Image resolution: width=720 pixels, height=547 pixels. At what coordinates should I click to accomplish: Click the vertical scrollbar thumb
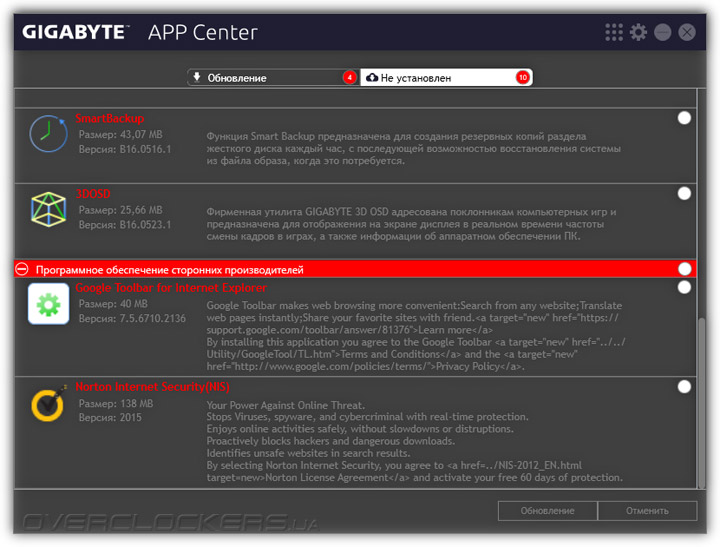[701, 403]
